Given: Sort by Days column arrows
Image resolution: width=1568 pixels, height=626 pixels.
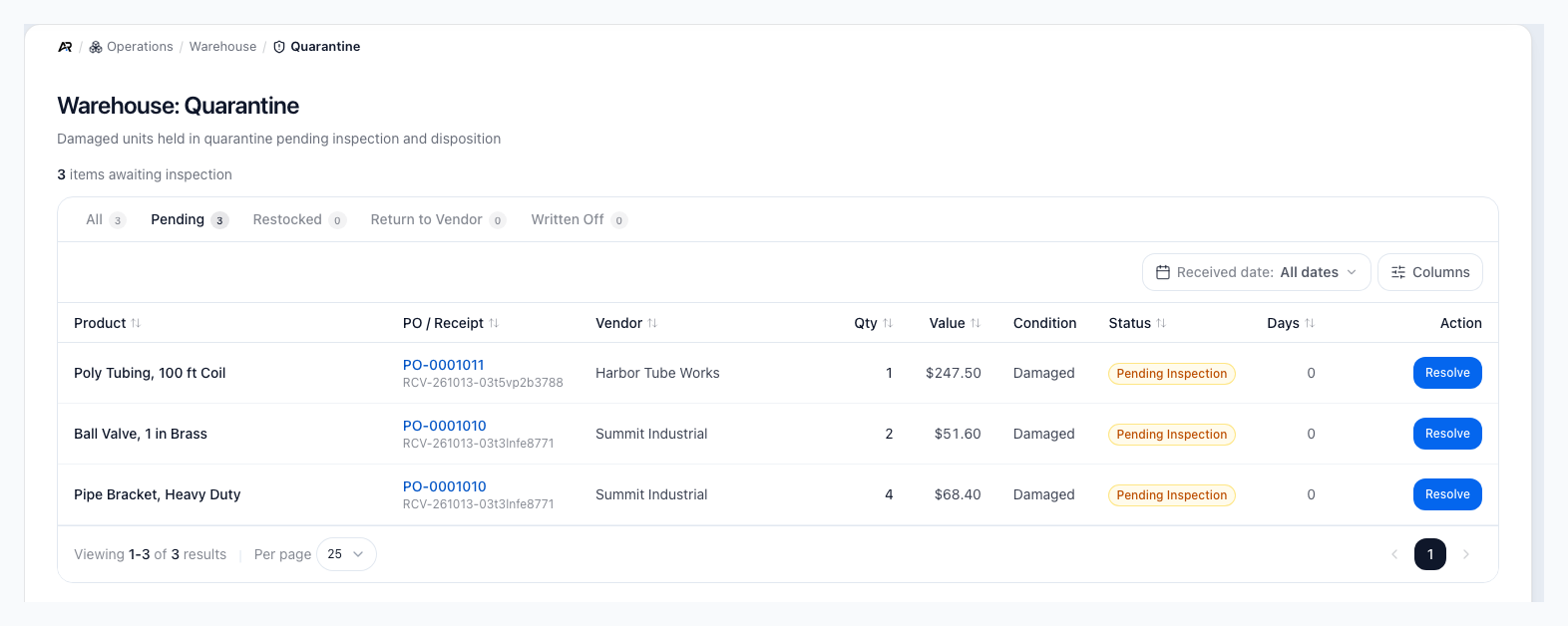Looking at the screenshot, I should pyautogui.click(x=1310, y=323).
